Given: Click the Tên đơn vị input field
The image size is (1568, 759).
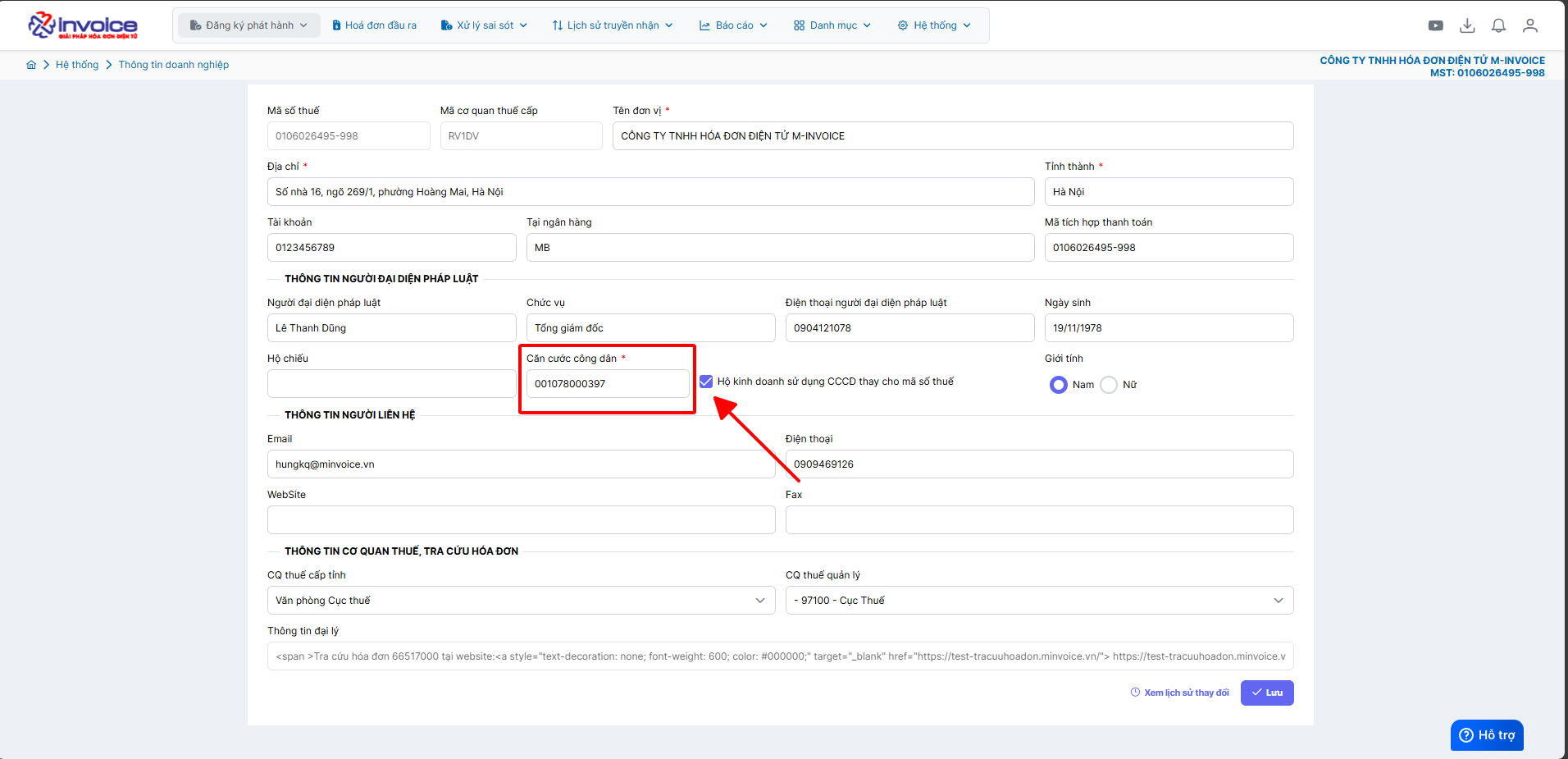Looking at the screenshot, I should (953, 136).
